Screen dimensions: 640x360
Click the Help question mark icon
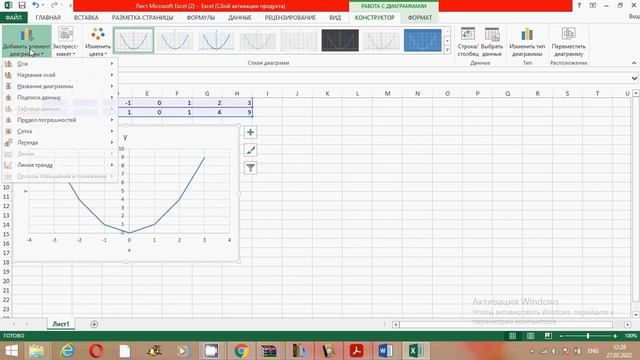[x=579, y=5]
